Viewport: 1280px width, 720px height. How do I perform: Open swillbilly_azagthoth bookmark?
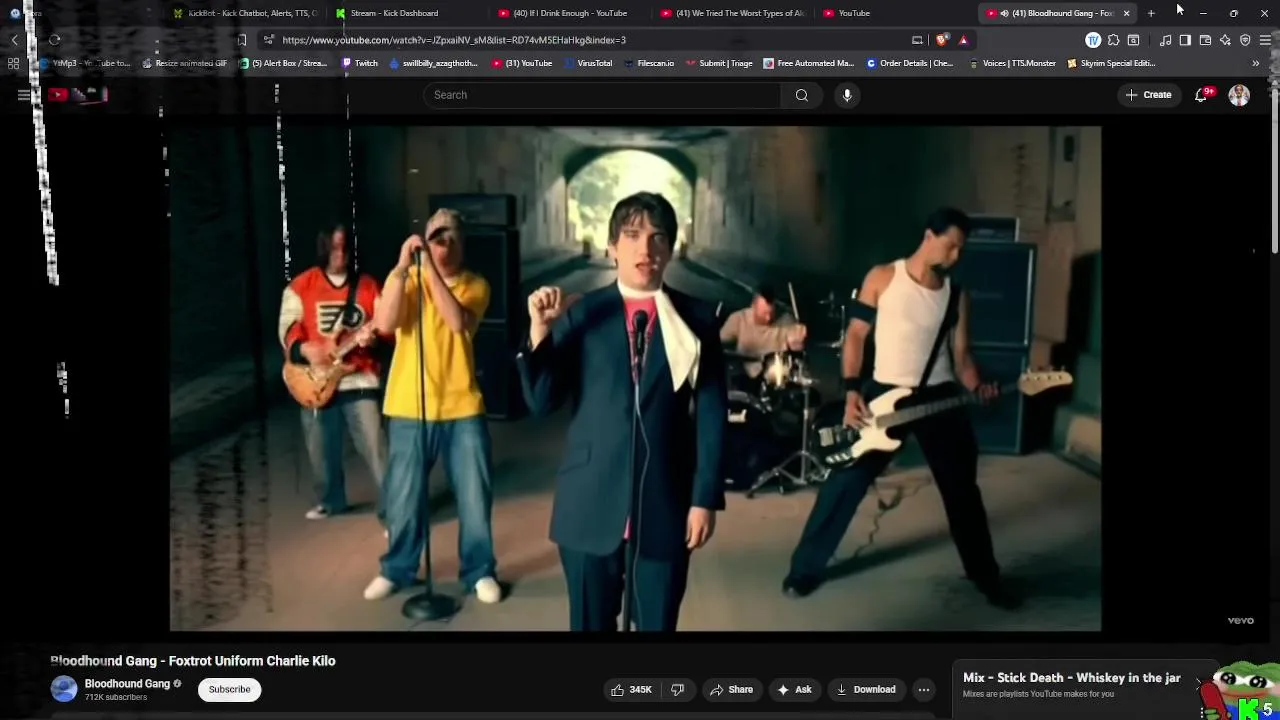pyautogui.click(x=434, y=63)
